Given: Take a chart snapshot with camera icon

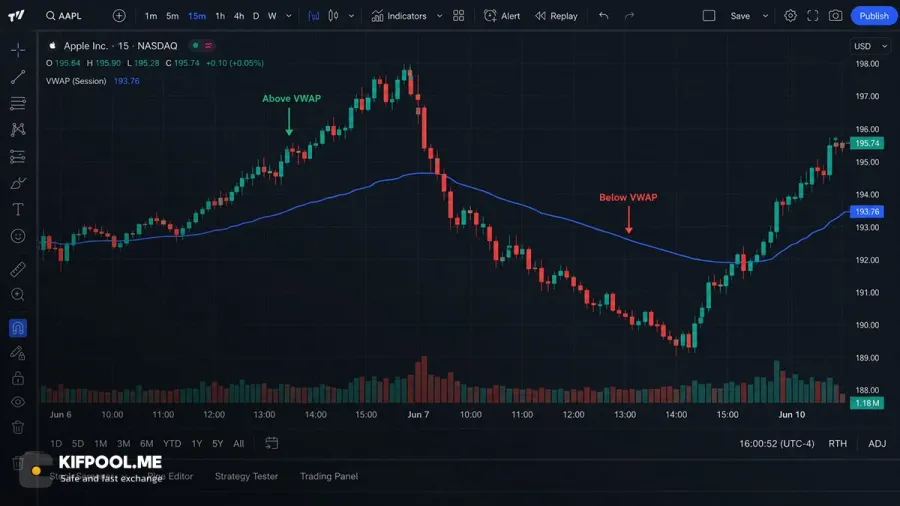Looking at the screenshot, I should click(836, 16).
